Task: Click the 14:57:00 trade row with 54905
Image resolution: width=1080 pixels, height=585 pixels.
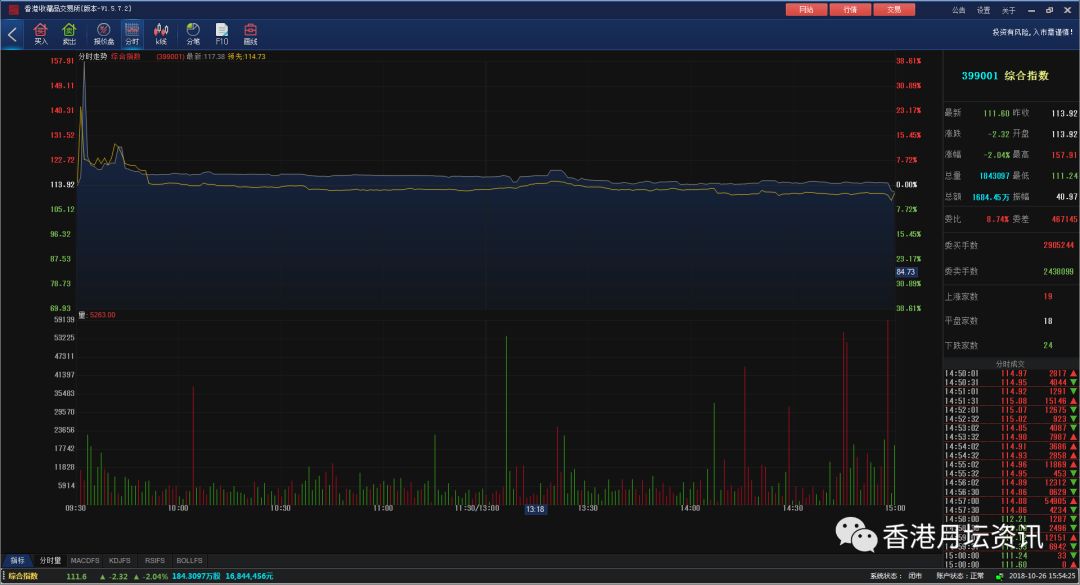Action: (1010, 501)
